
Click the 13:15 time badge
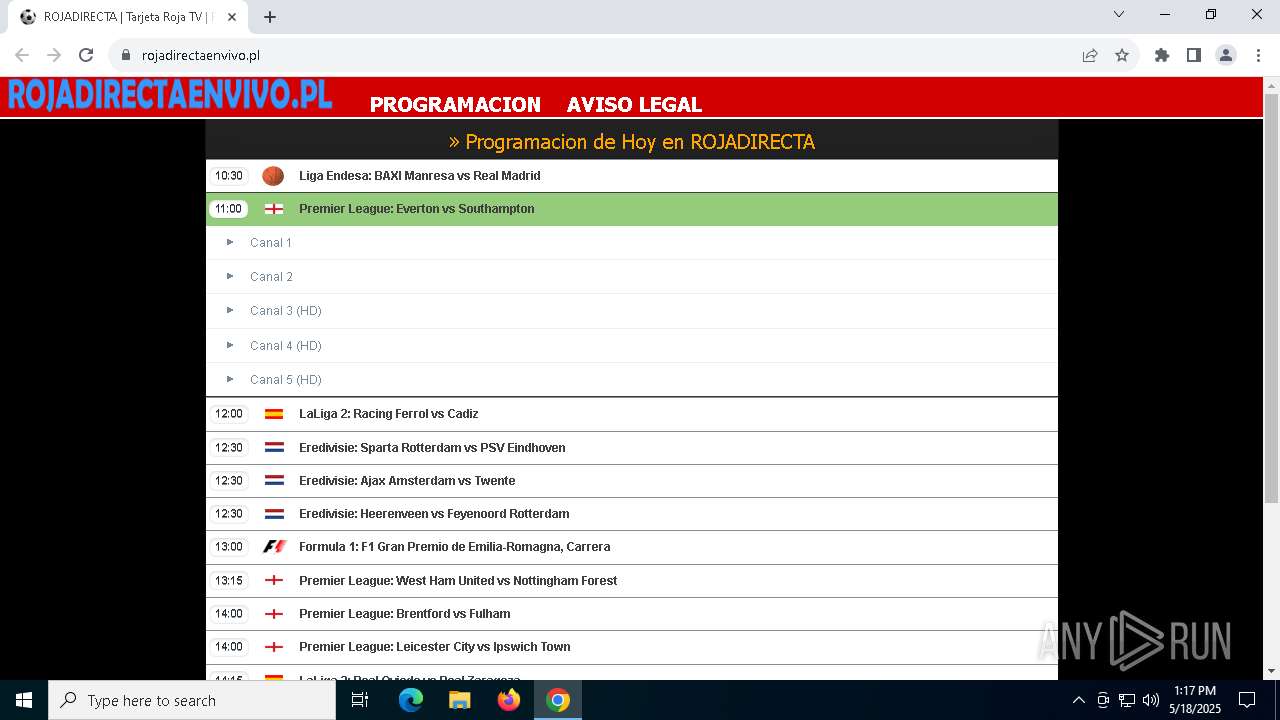point(229,581)
